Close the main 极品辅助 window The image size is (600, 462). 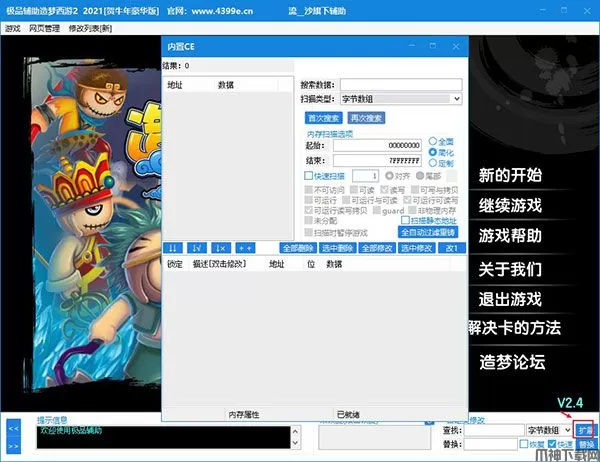point(587,11)
